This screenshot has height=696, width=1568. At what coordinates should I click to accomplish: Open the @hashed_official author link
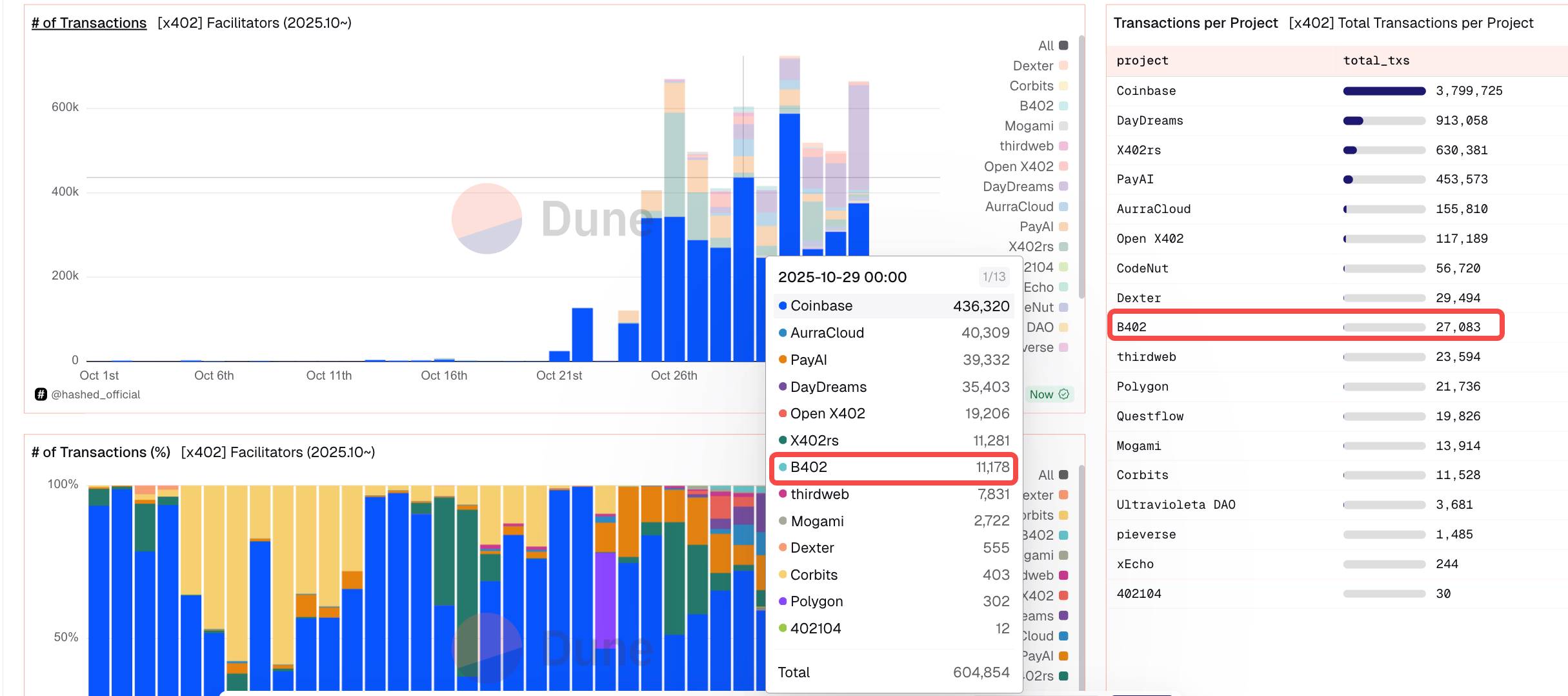[x=95, y=394]
